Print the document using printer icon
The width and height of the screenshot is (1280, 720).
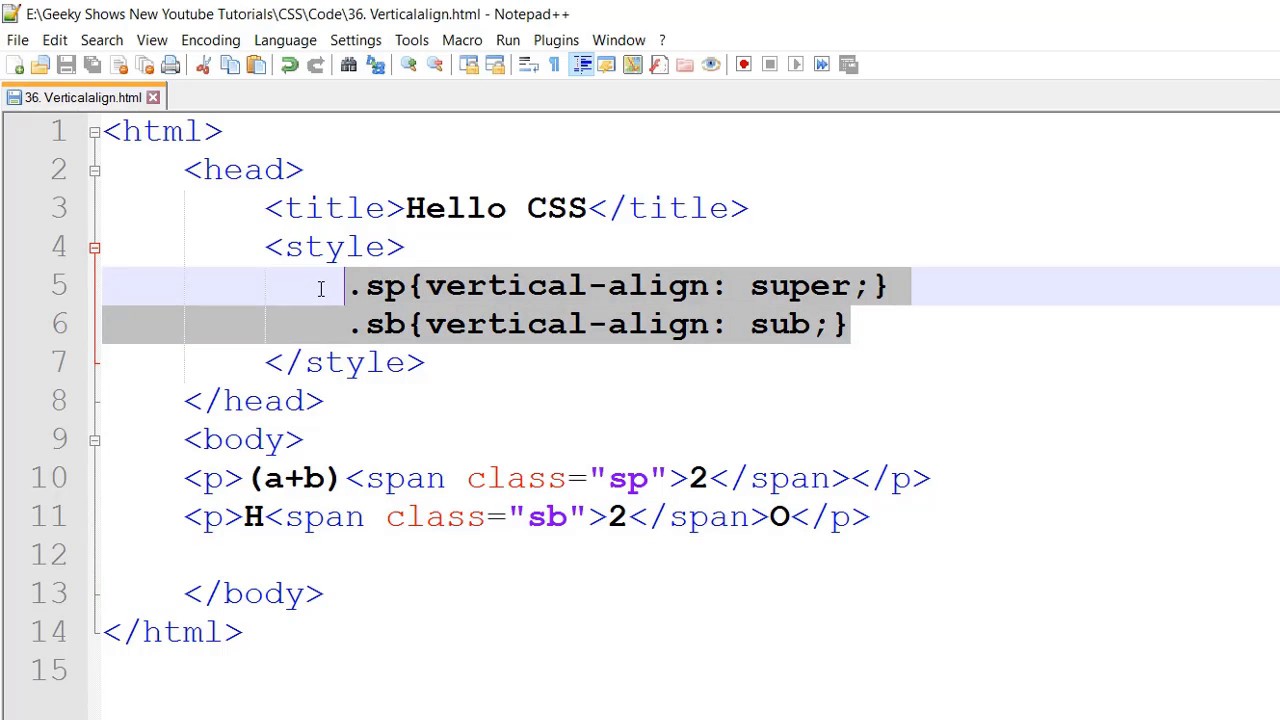click(171, 65)
